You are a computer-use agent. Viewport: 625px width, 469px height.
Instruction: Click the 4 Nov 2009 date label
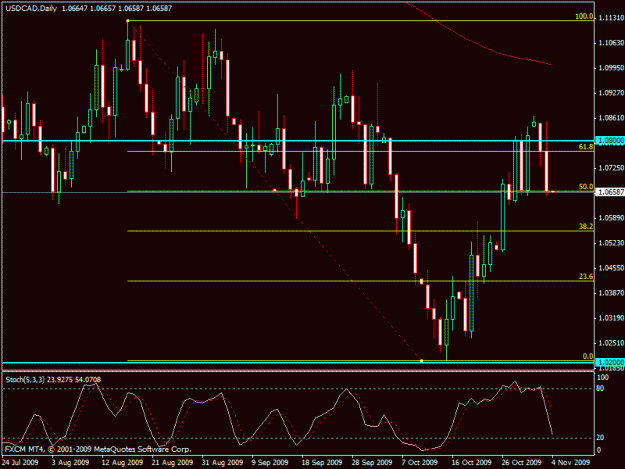tap(571, 462)
